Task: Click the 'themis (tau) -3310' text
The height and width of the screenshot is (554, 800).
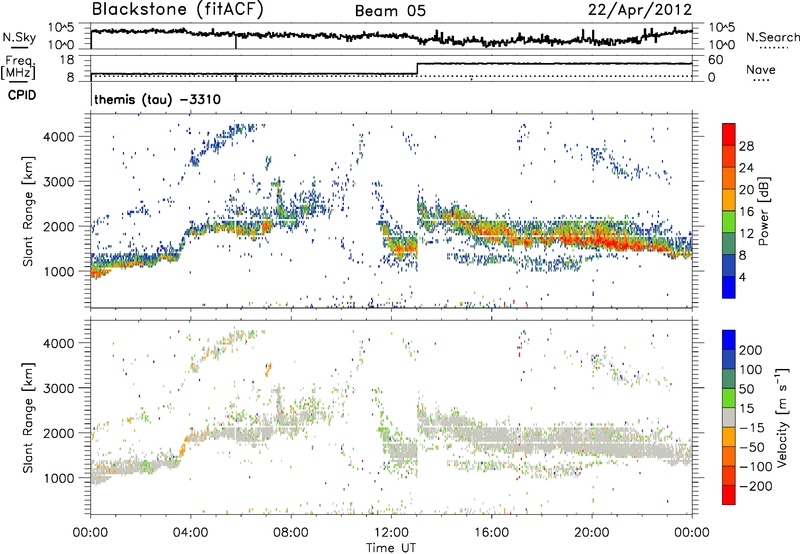Action: point(158,99)
